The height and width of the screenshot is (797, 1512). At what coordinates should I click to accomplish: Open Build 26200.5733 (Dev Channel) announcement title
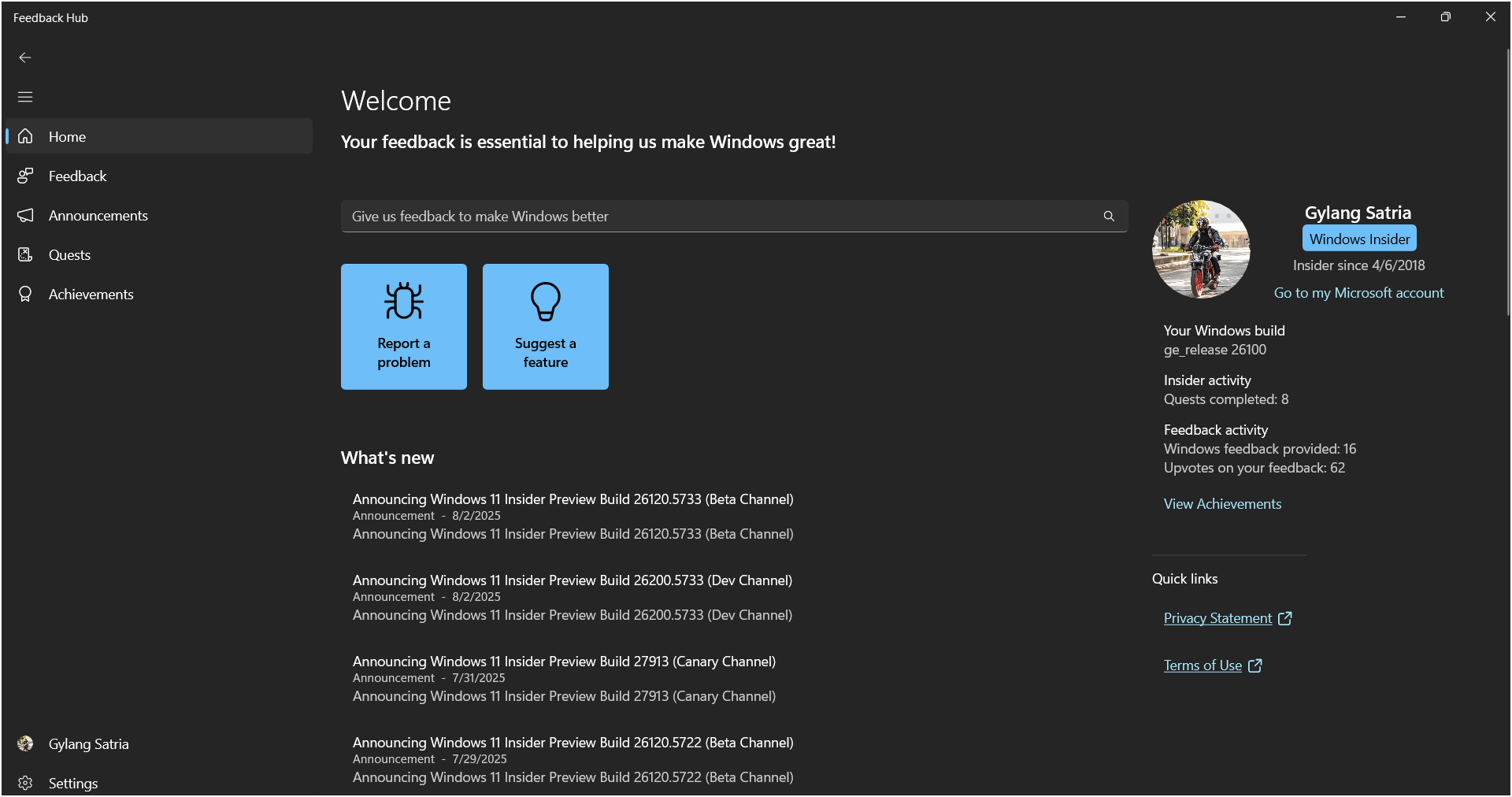(x=573, y=580)
